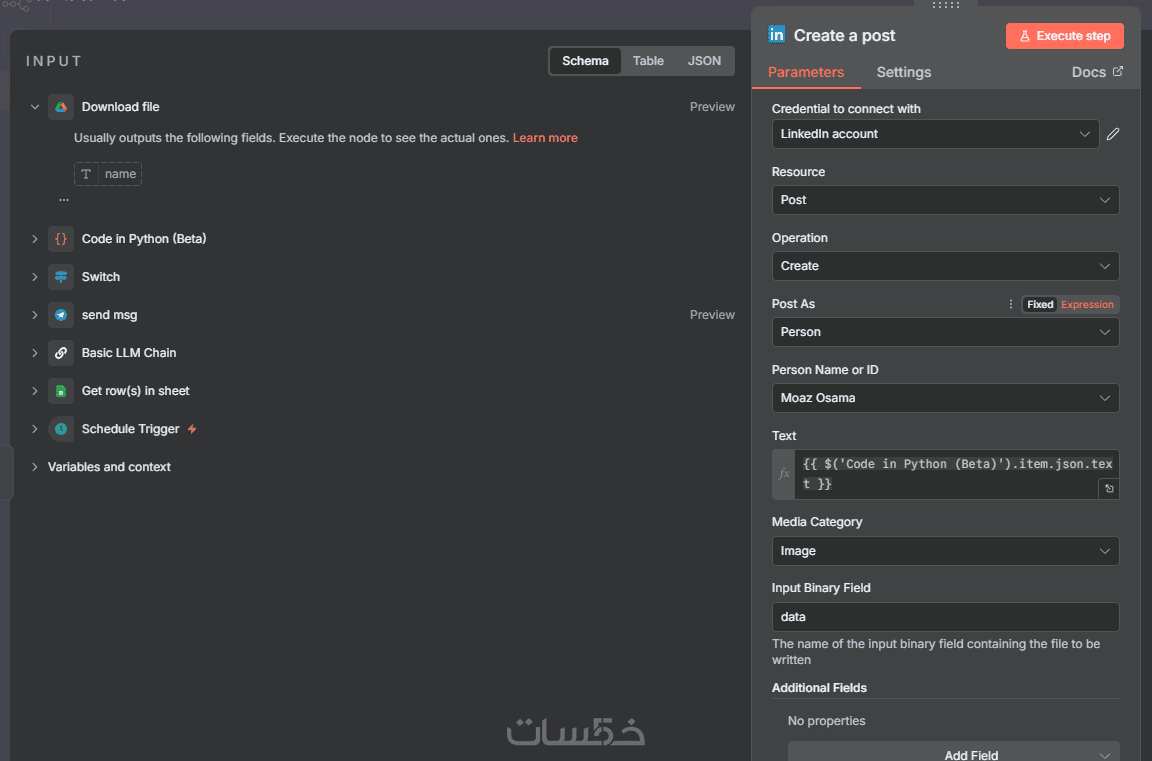Open the Parameters tab
Screen dimensions: 1152x761
coord(806,72)
